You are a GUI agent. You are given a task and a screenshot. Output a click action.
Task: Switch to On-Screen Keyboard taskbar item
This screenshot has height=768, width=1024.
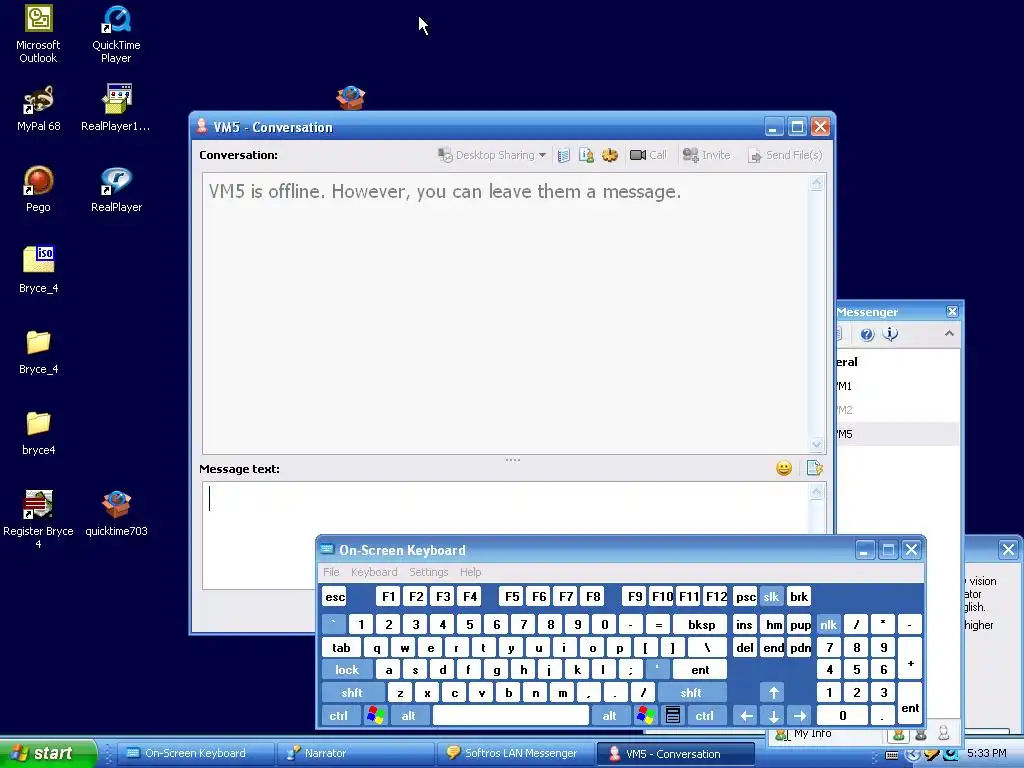pos(195,753)
